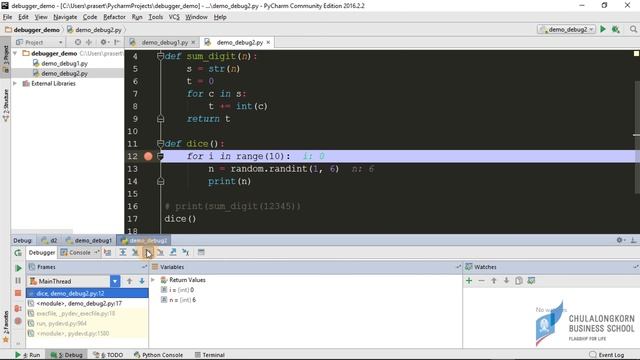Resume program with green play icon

coord(18,268)
